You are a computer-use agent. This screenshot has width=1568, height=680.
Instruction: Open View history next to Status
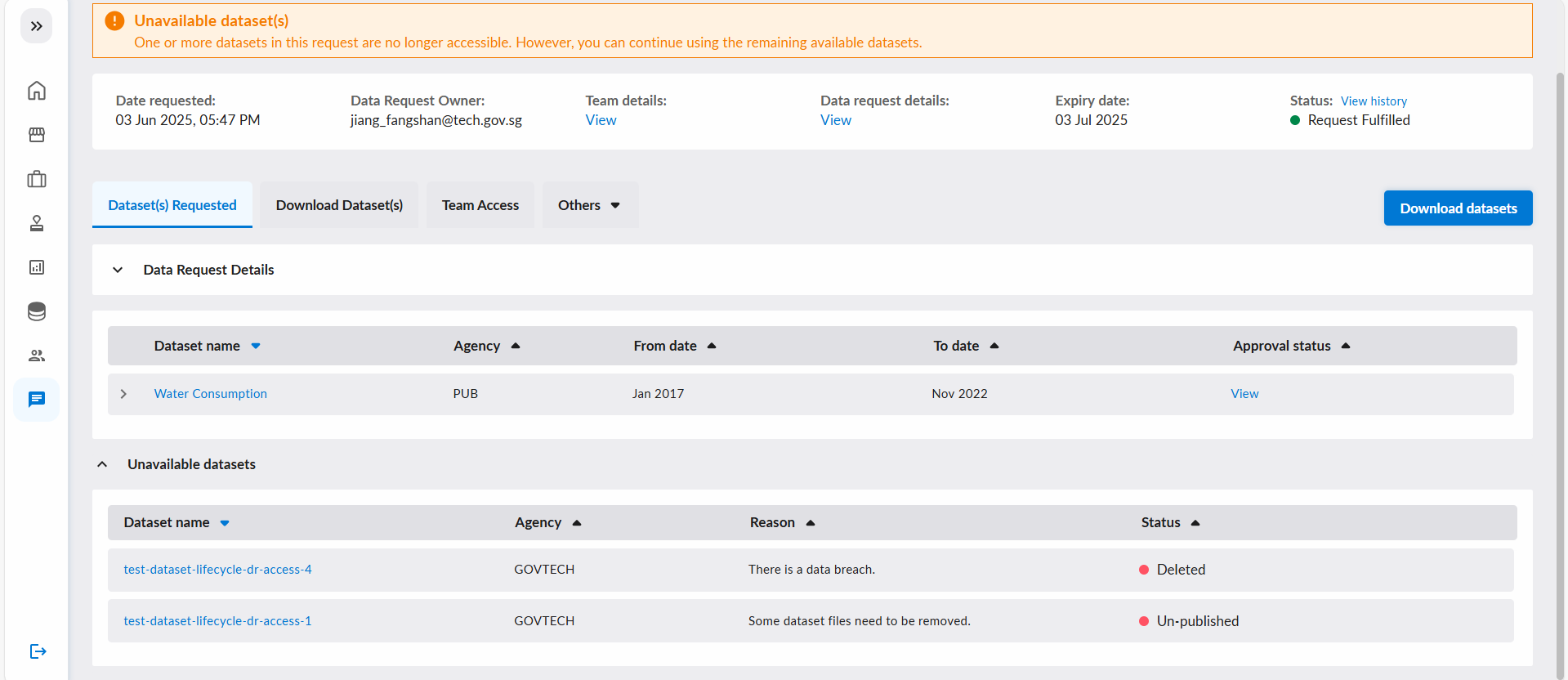[x=1374, y=101]
